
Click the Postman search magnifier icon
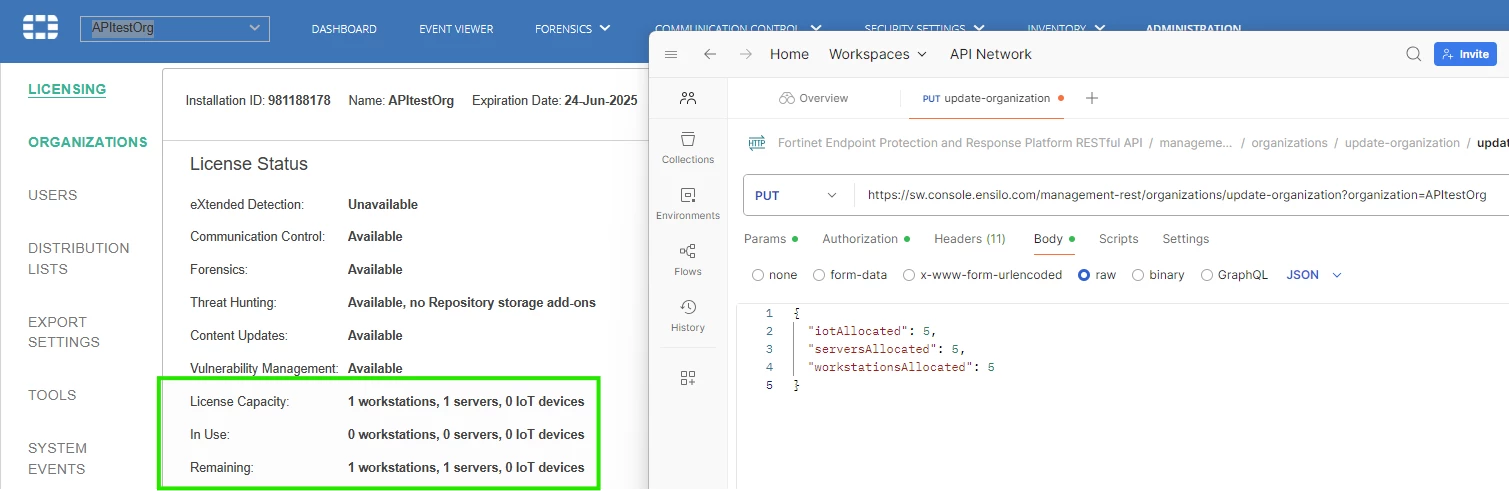pyautogui.click(x=1413, y=54)
